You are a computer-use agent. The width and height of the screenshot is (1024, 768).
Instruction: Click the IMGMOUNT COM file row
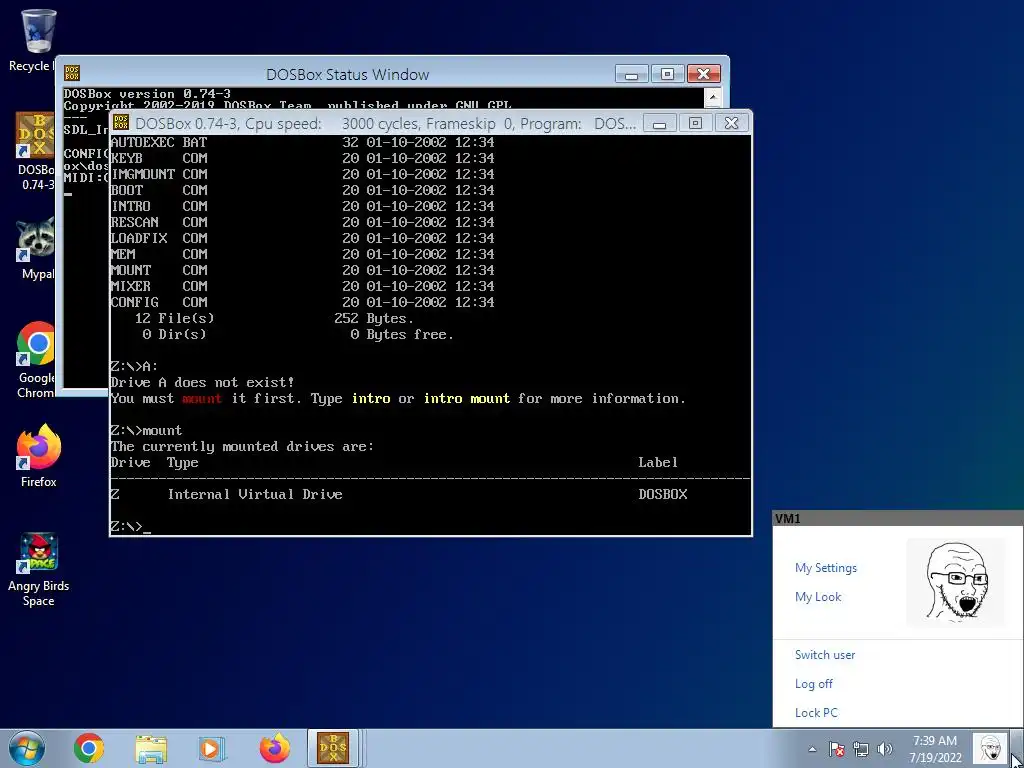pyautogui.click(x=302, y=174)
